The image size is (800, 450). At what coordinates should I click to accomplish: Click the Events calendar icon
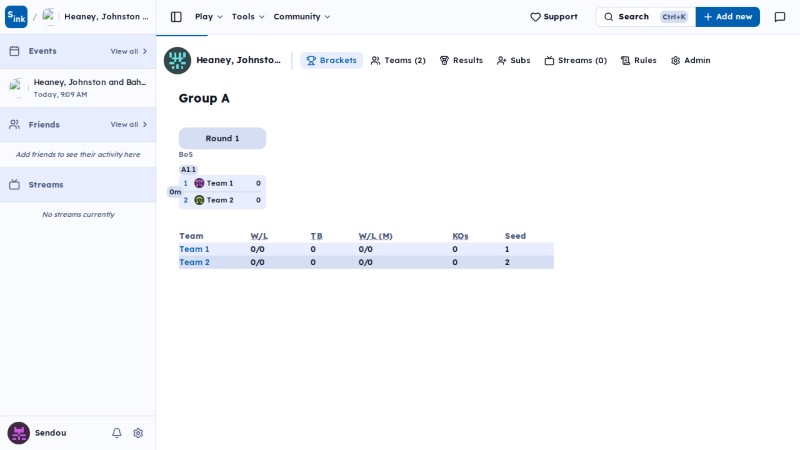click(14, 51)
